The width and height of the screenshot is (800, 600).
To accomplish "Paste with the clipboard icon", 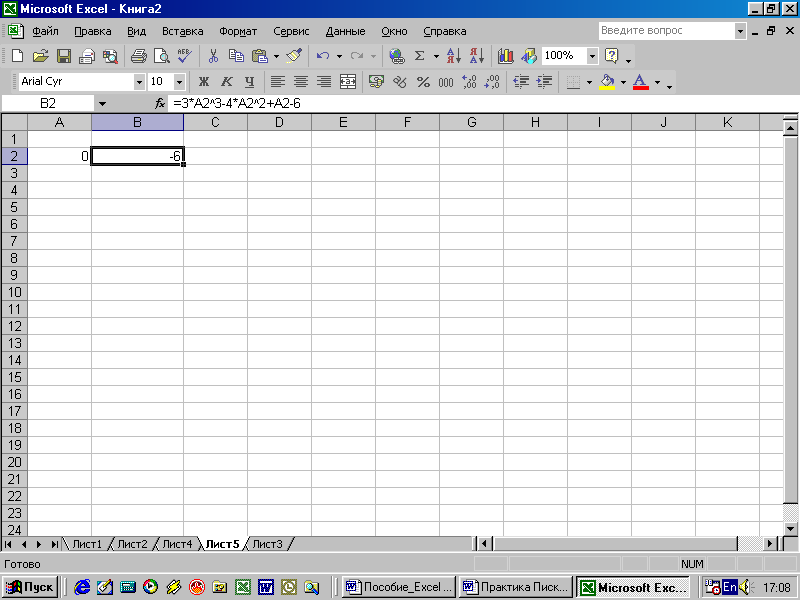I will click(260, 56).
